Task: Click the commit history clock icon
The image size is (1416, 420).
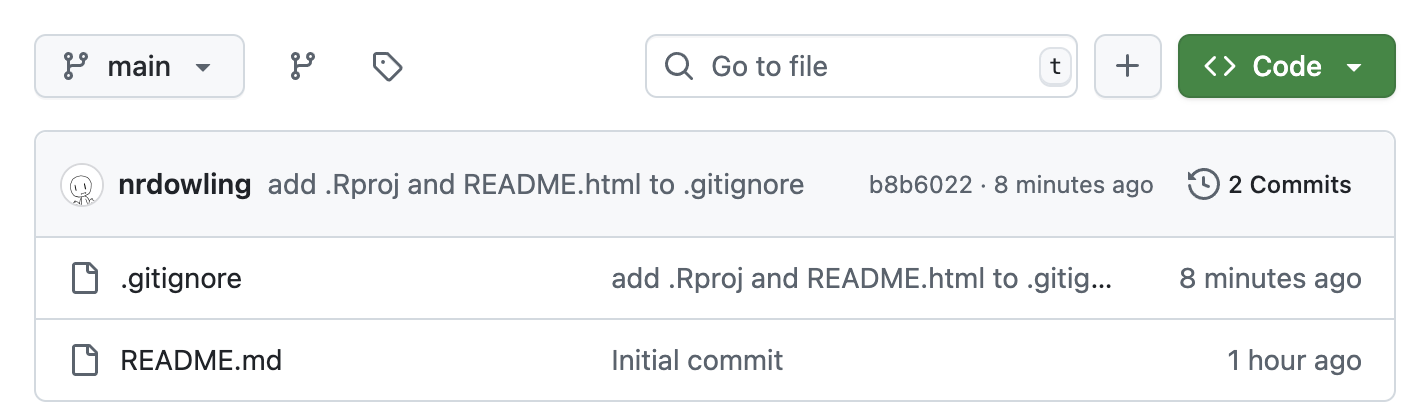Action: (x=1203, y=185)
